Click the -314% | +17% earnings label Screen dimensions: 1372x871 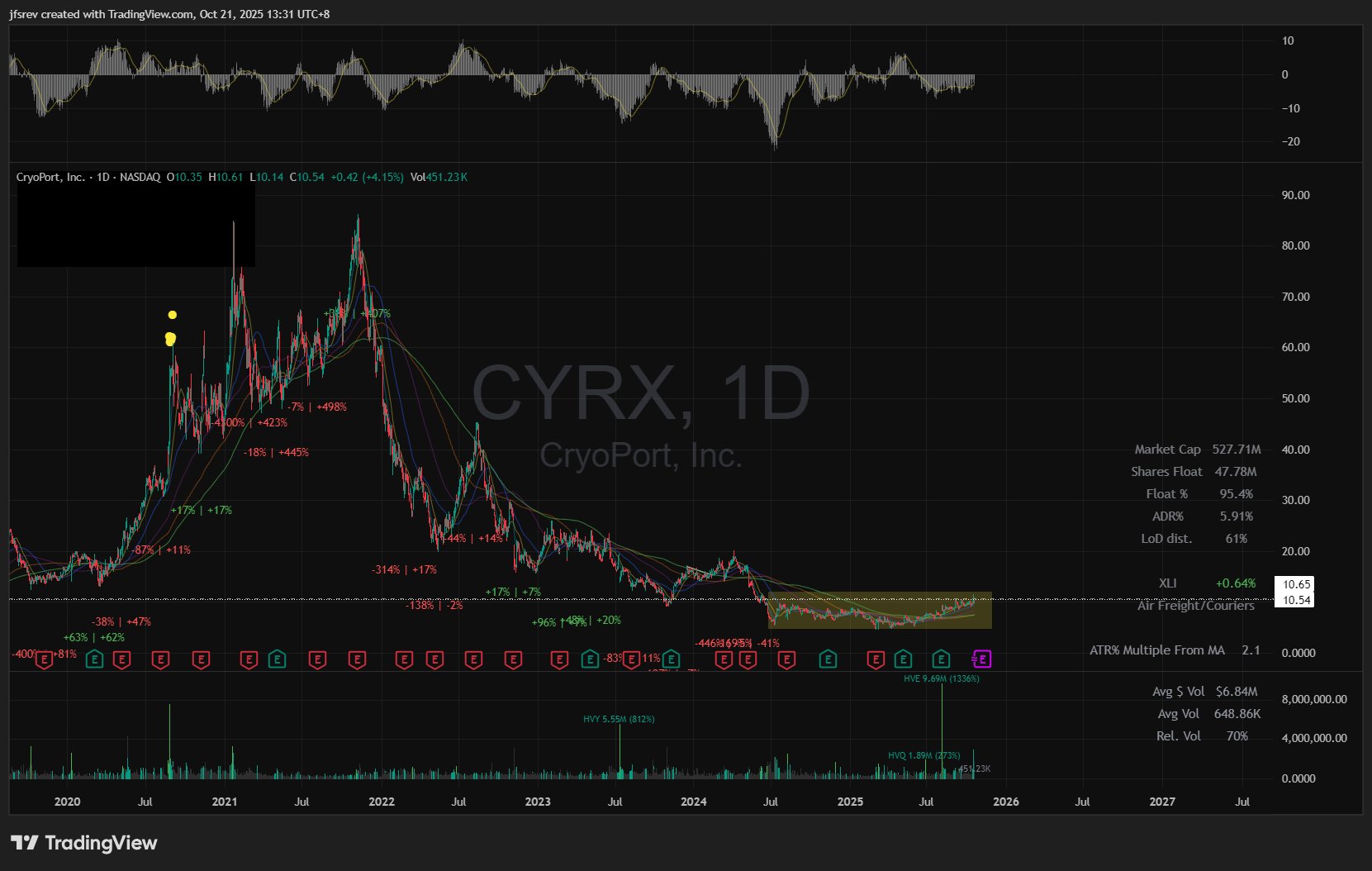click(x=404, y=569)
